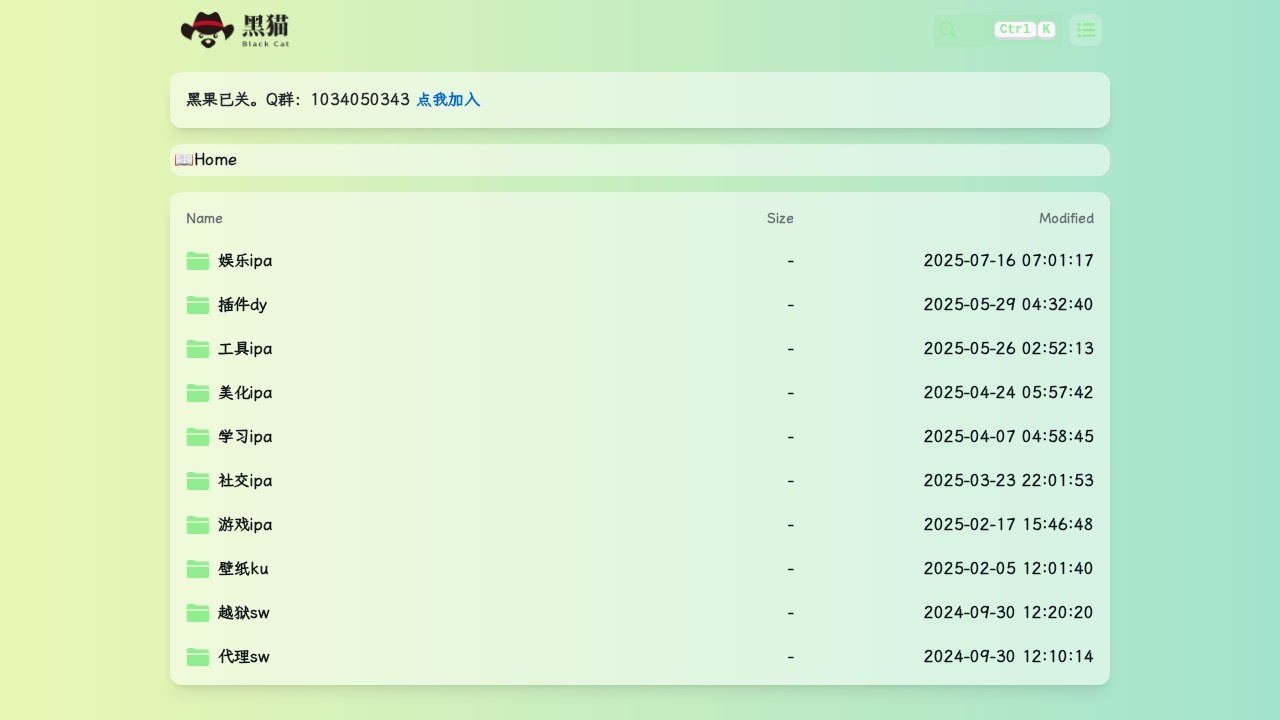Click the folder icon beside 游戏ipa
Image resolution: width=1280 pixels, height=720 pixels.
[x=198, y=525]
